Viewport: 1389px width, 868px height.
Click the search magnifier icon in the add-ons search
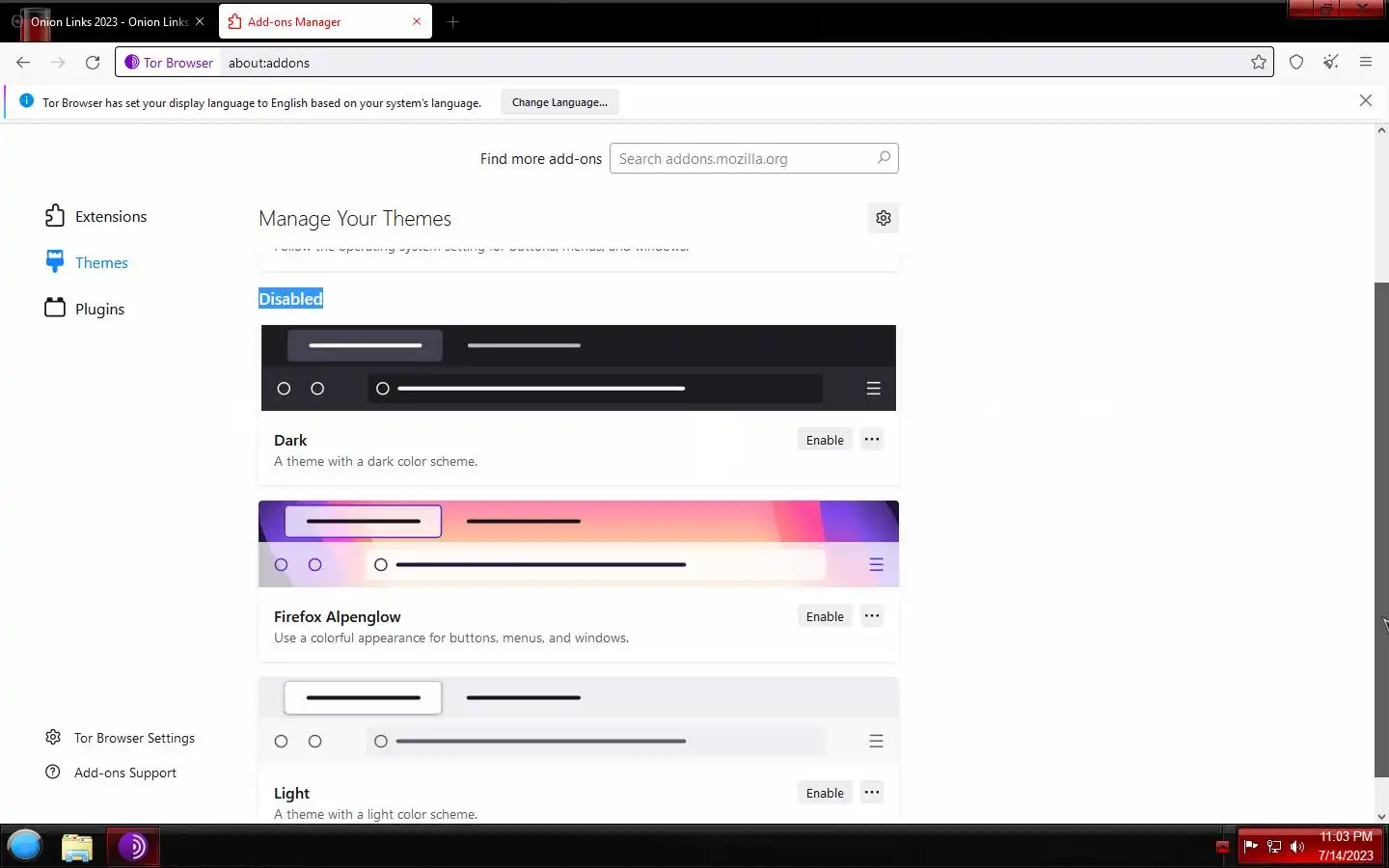[884, 158]
